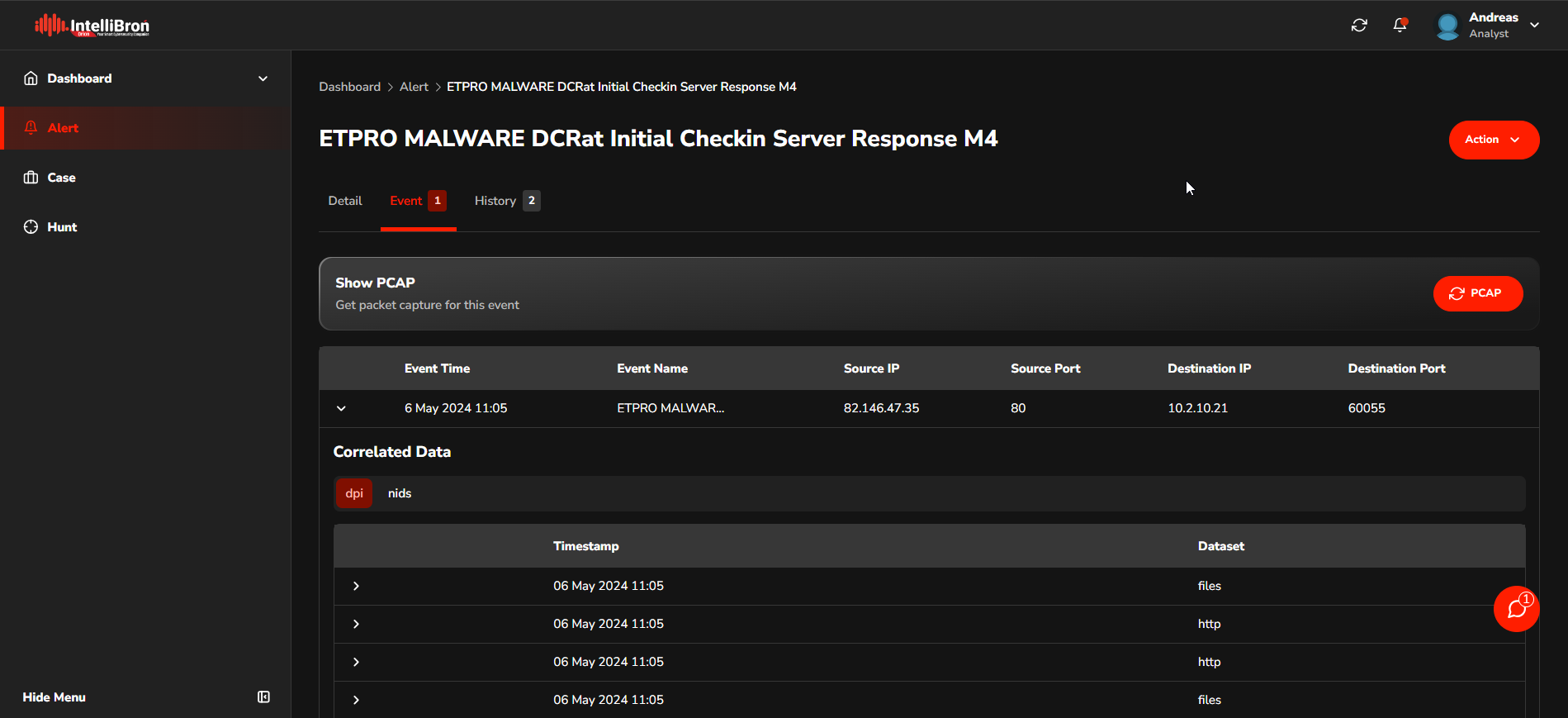Screen dimensions: 1568x718
Task: Select the nids correlated data tab
Action: [400, 493]
